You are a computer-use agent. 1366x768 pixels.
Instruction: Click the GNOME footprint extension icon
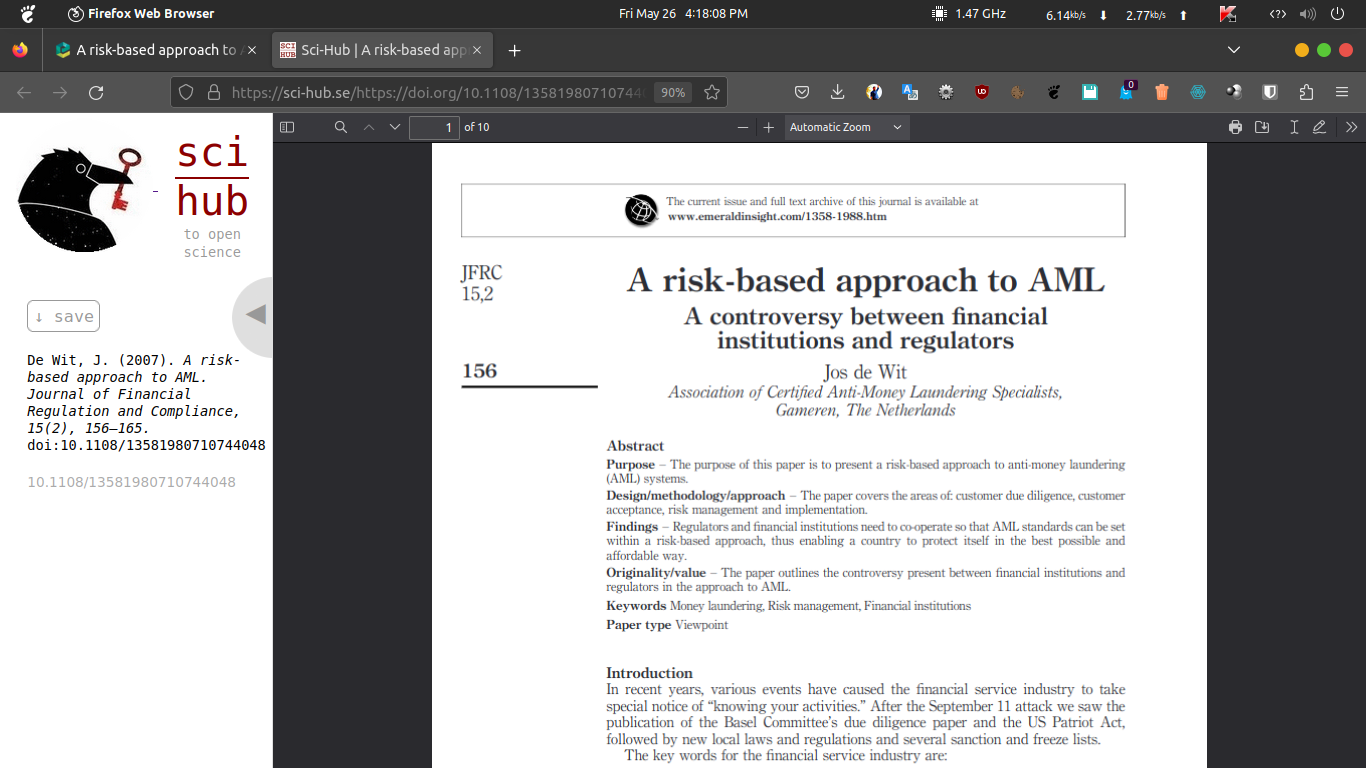click(x=1054, y=92)
